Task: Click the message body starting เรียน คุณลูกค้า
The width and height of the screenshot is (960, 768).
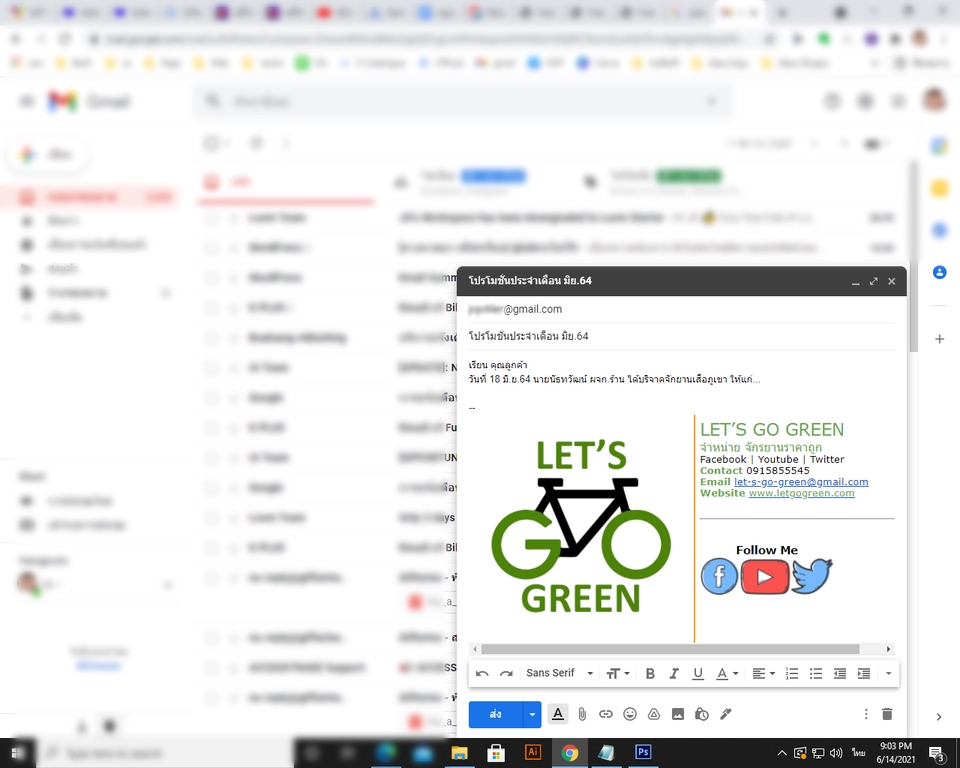Action: (615, 372)
